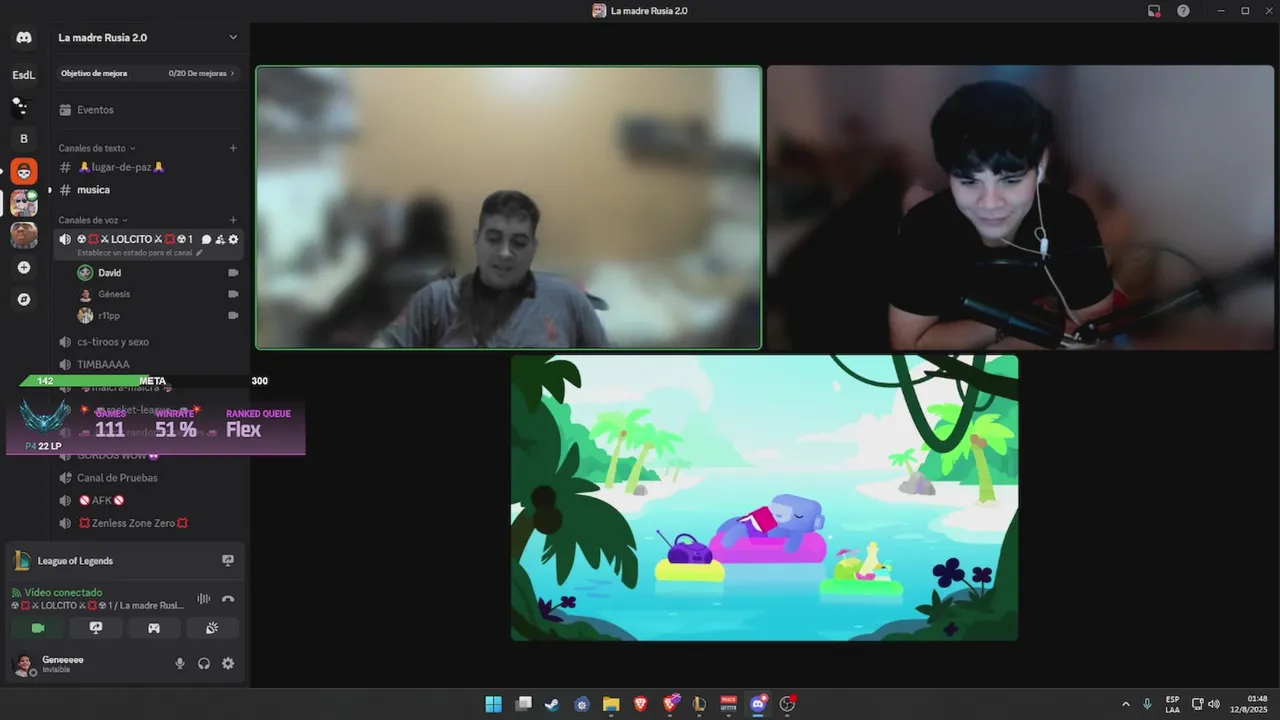The image size is (1280, 720).
Task: Open the volume control in system tray
Action: [x=1213, y=704]
